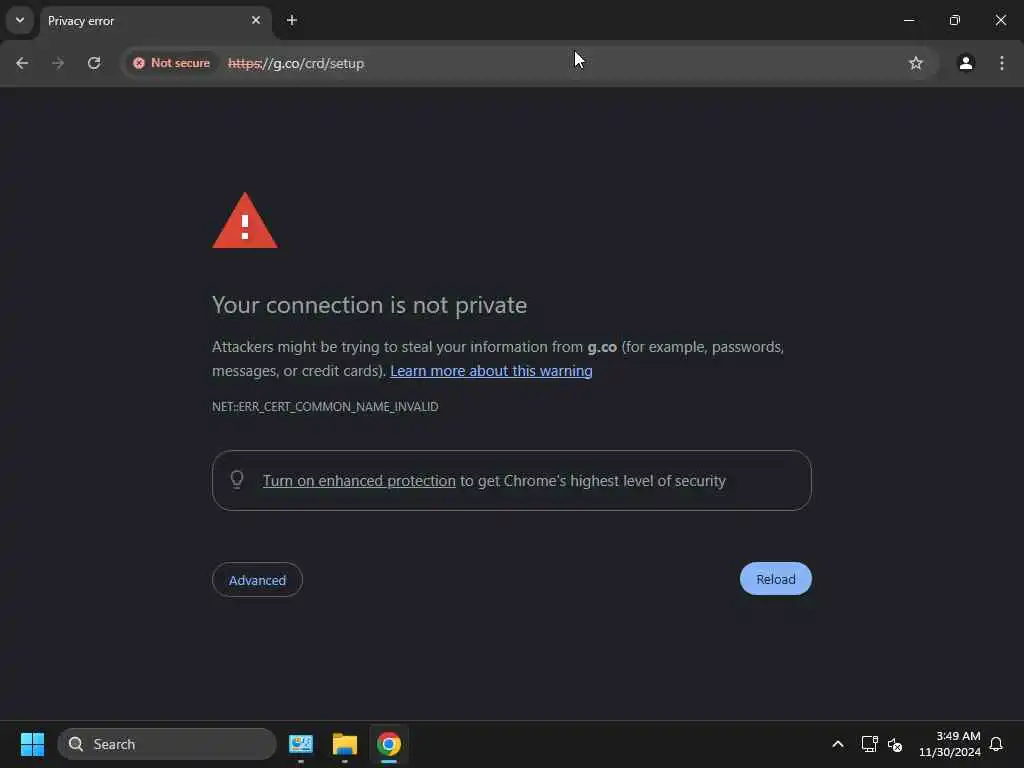Open the Windows Start menu
This screenshot has height=768, width=1024.
point(32,744)
